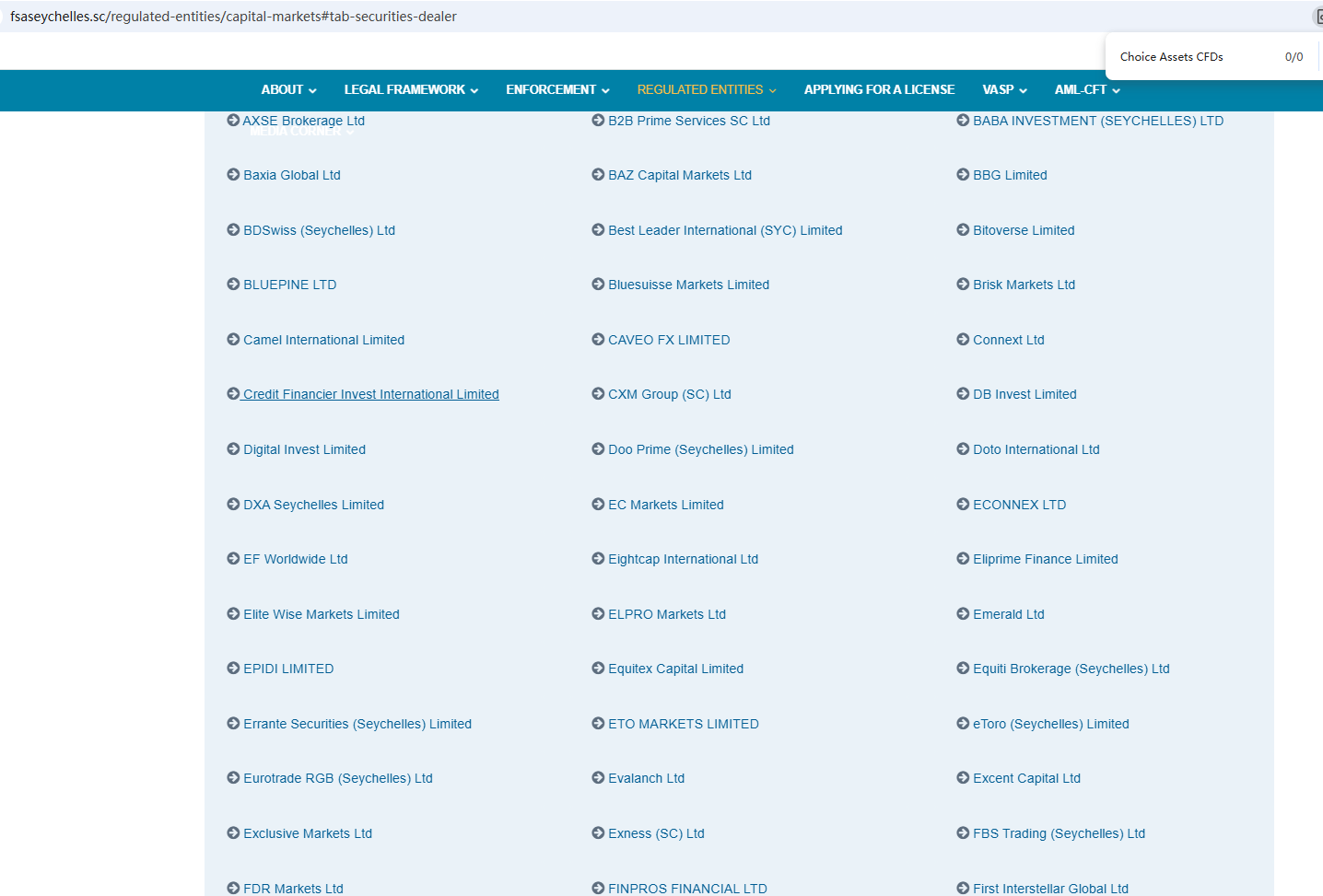Click the arrow icon beside DB Invest Limited
This screenshot has height=896, width=1323.
963,393
